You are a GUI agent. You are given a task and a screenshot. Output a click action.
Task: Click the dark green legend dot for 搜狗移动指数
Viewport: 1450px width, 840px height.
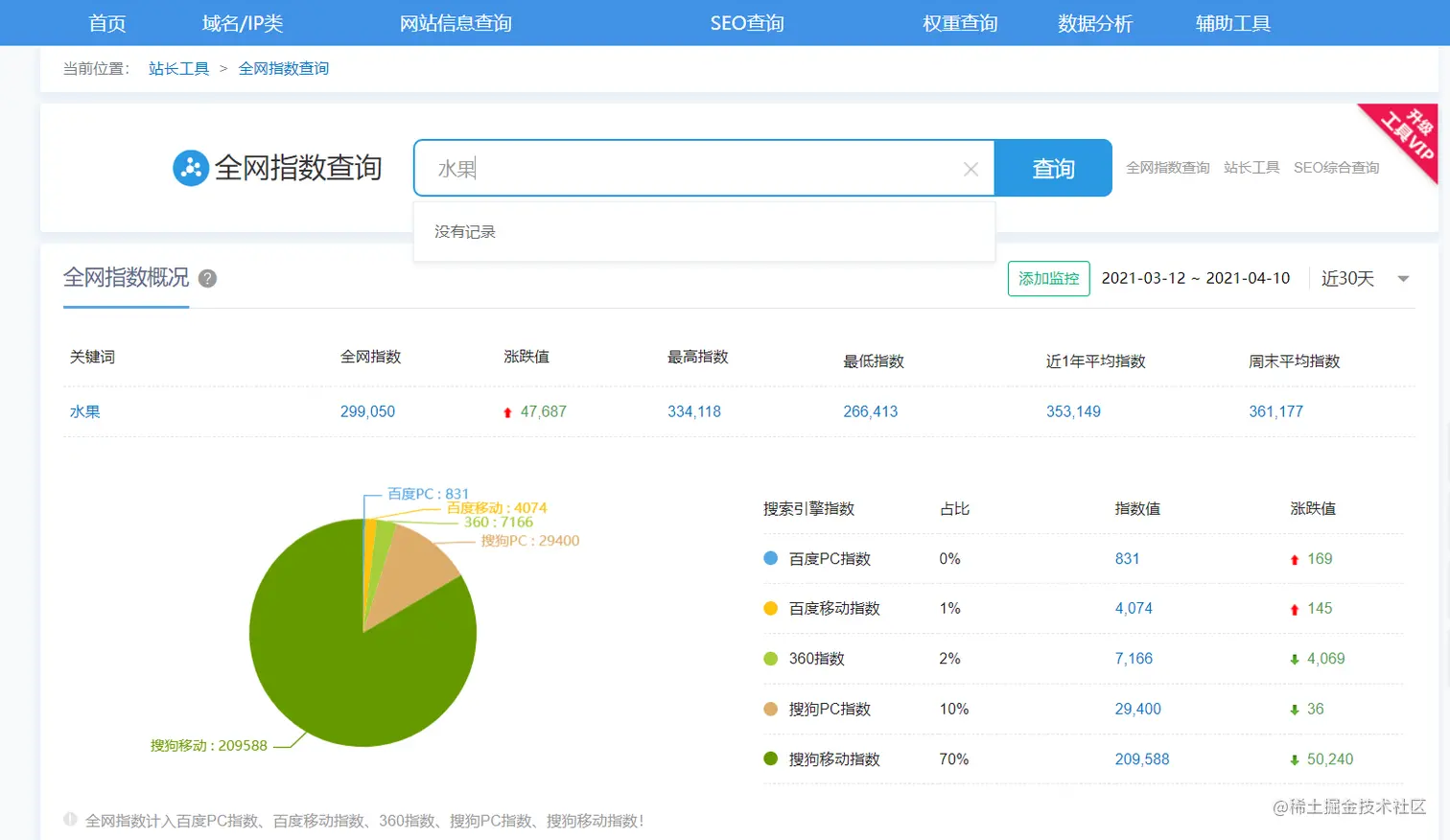point(770,758)
